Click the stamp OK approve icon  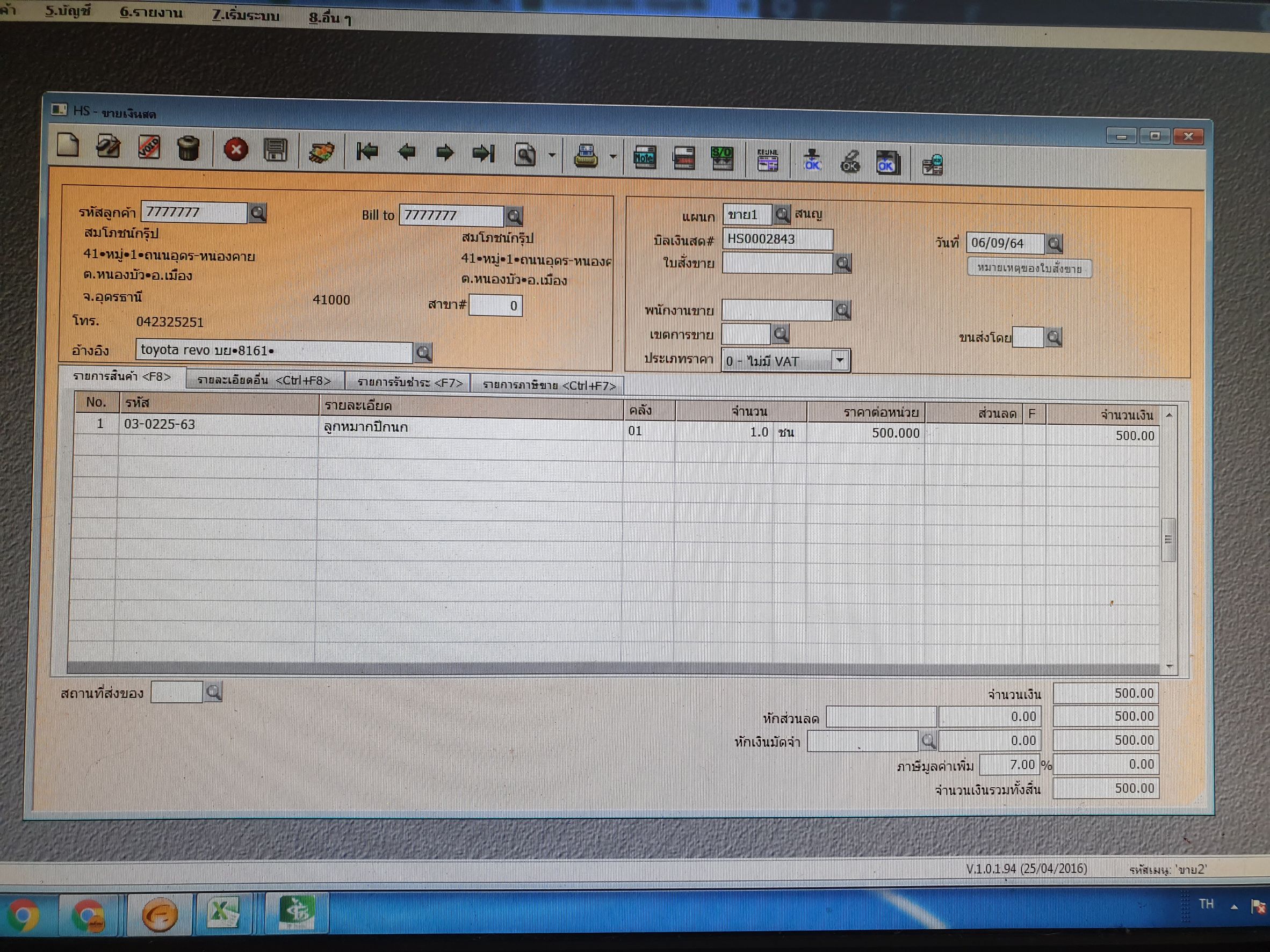pyautogui.click(x=812, y=161)
